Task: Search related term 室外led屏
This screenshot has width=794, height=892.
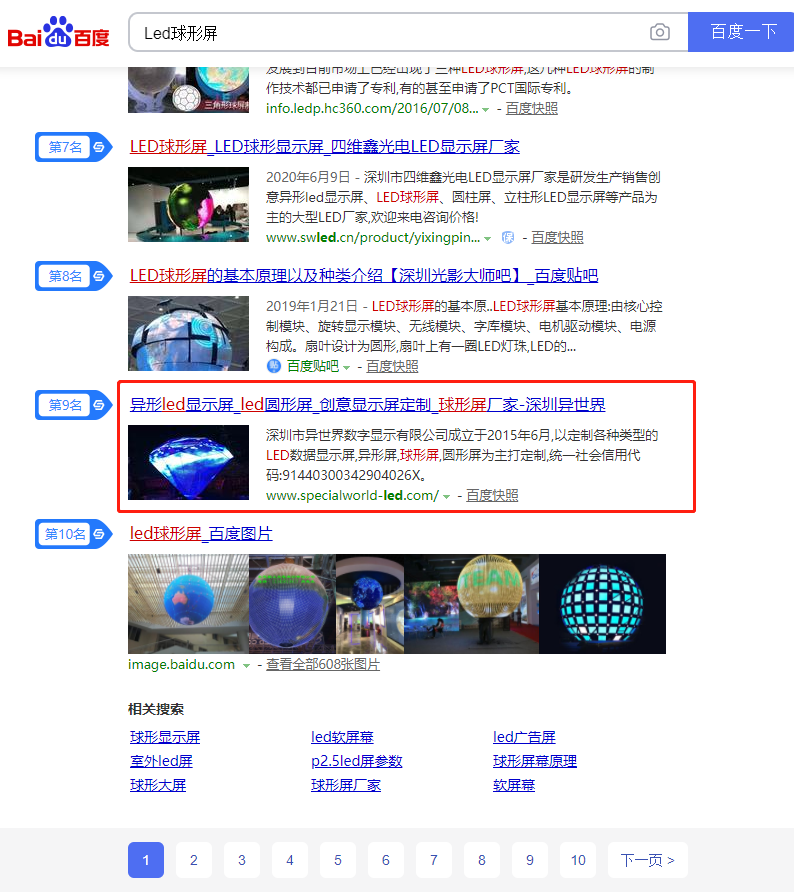Action: (x=162, y=761)
